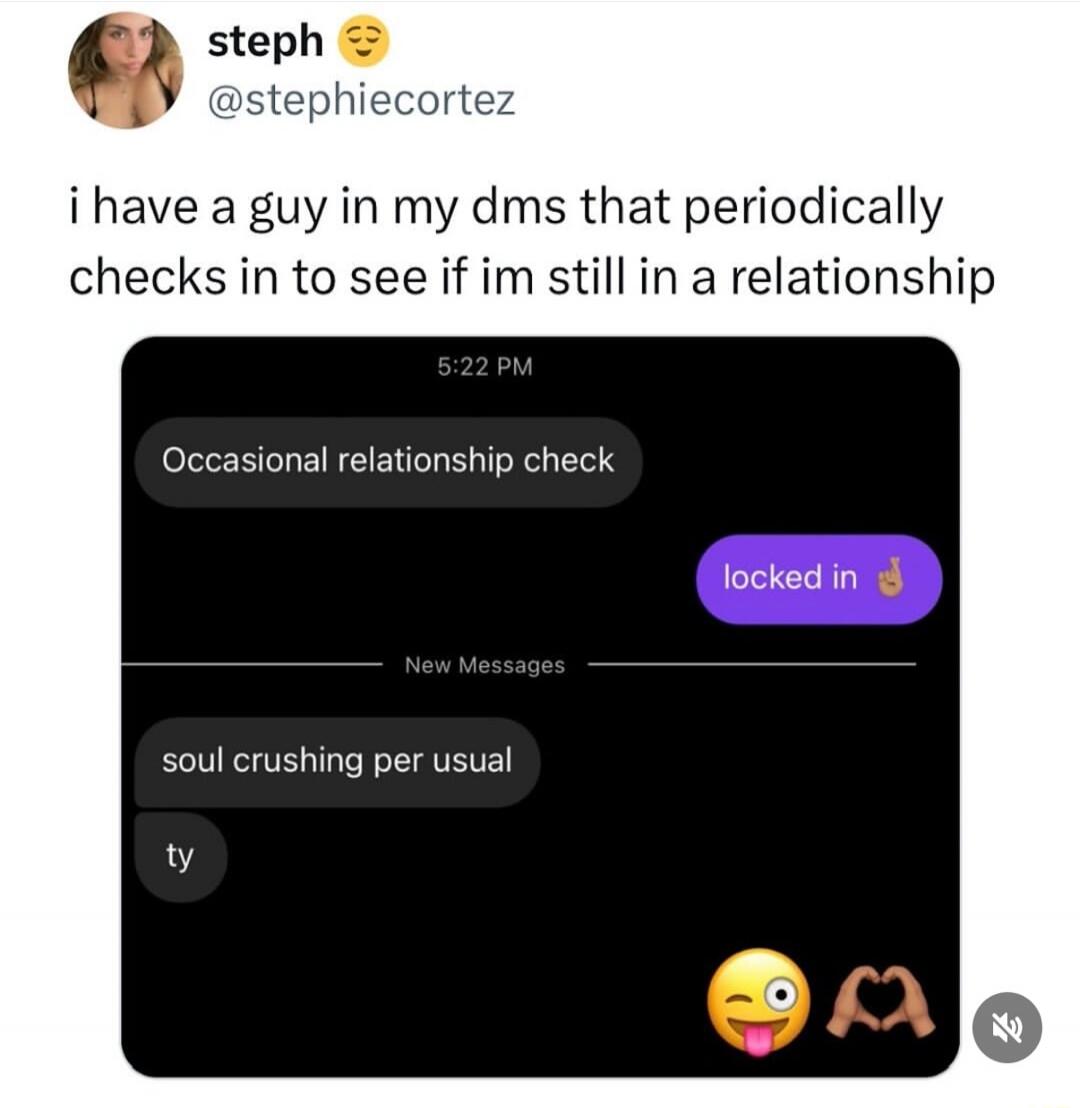
Task: Tap the relieved face emoji beside steph
Action: click(363, 42)
